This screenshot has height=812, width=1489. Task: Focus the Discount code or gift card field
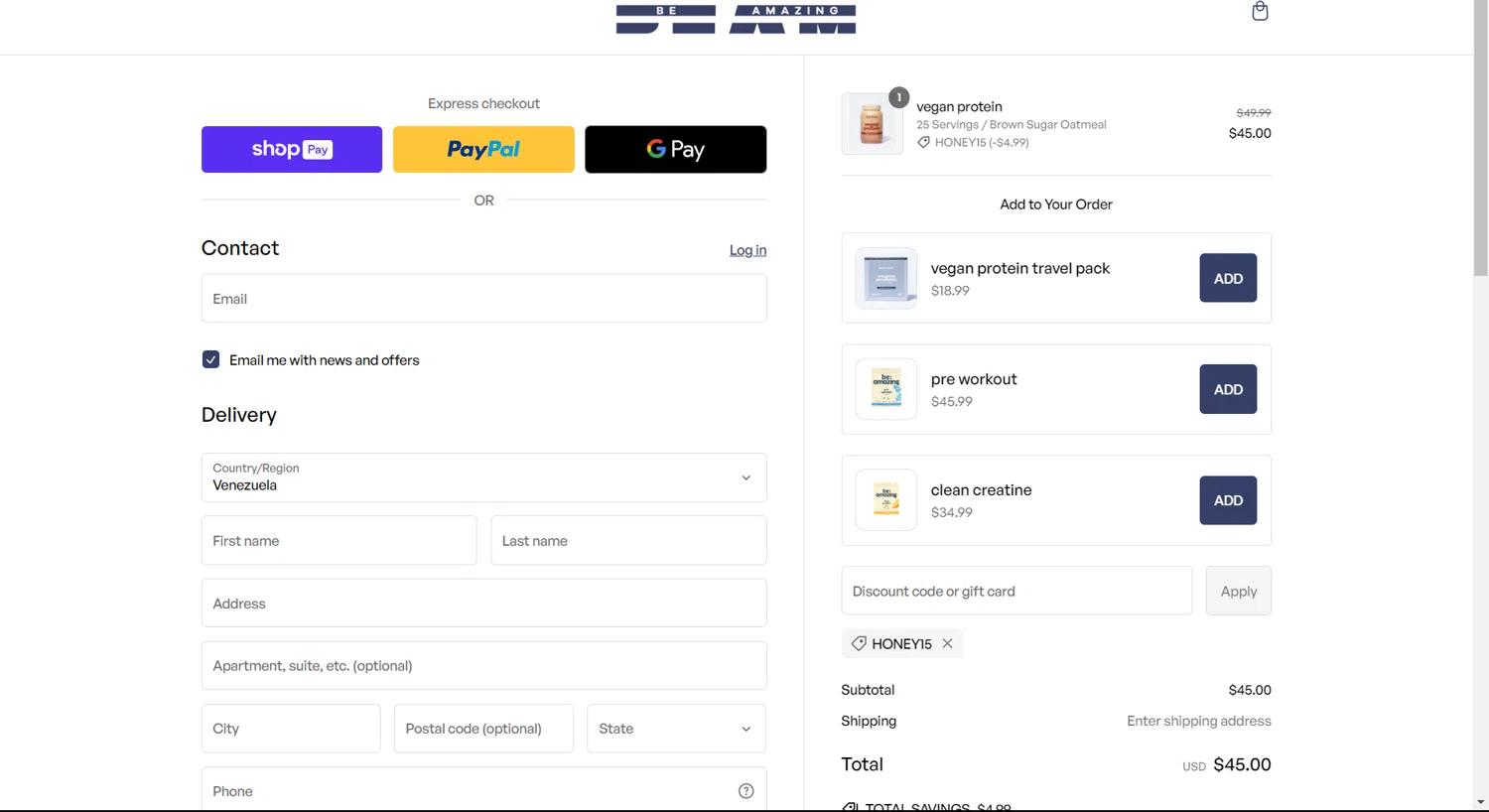tap(1016, 591)
